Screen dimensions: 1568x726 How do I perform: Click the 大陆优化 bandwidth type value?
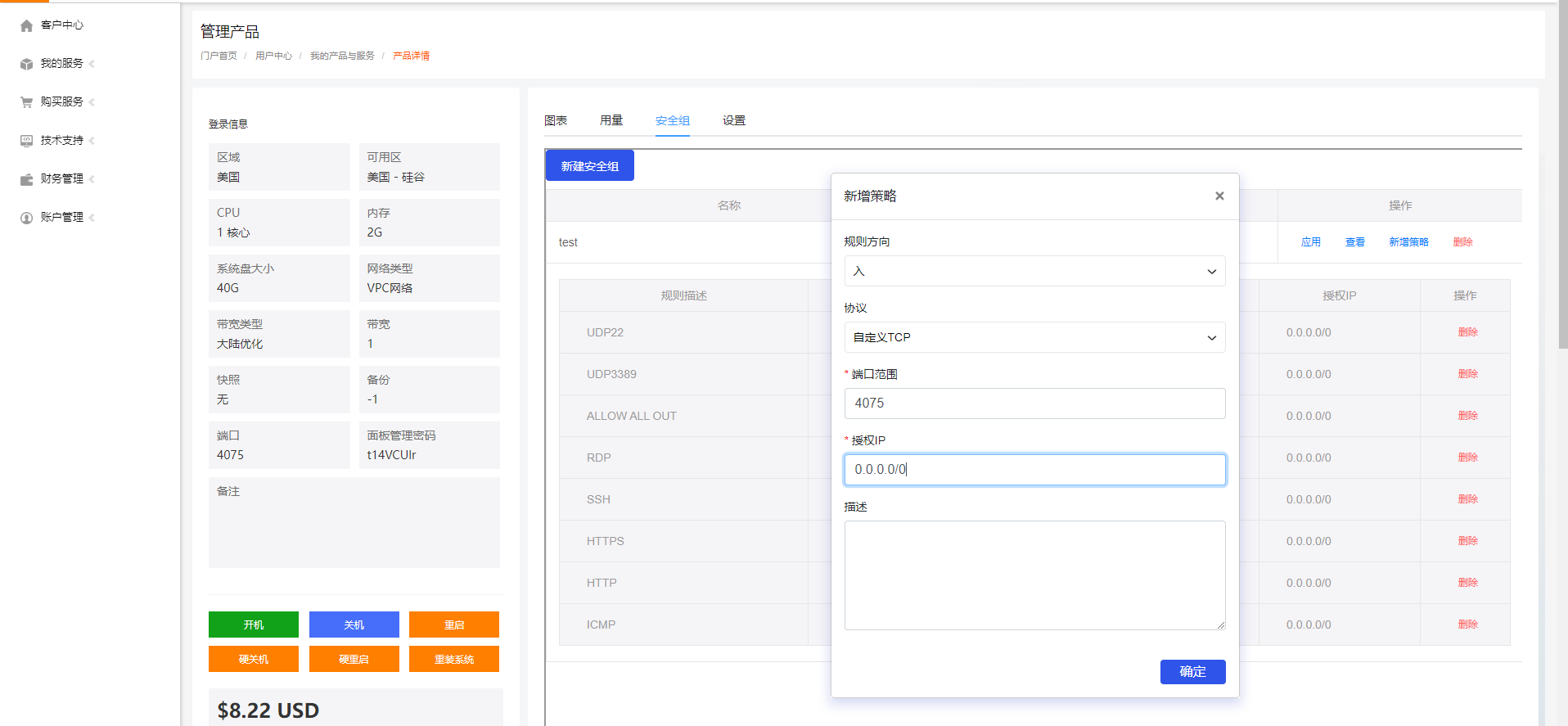coord(240,344)
